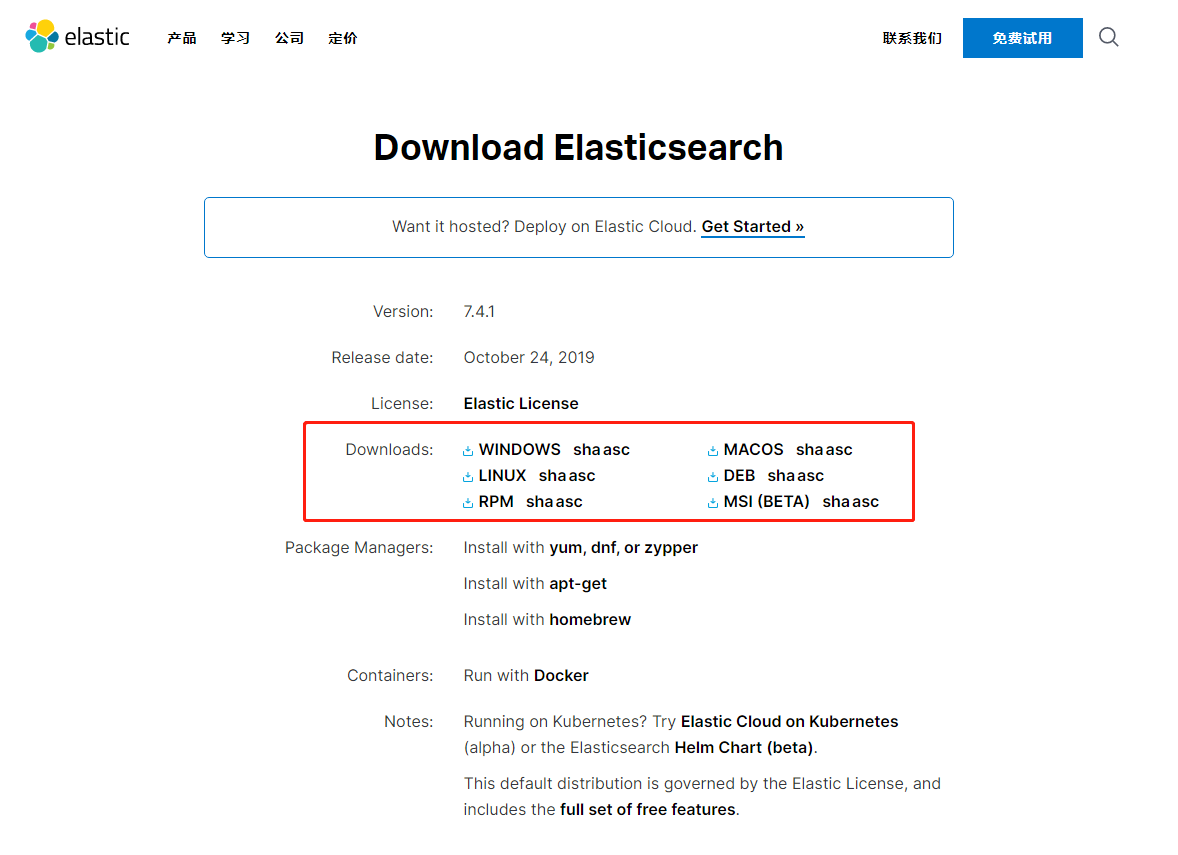Click the download icon beside MSI (BETA)

pos(713,503)
